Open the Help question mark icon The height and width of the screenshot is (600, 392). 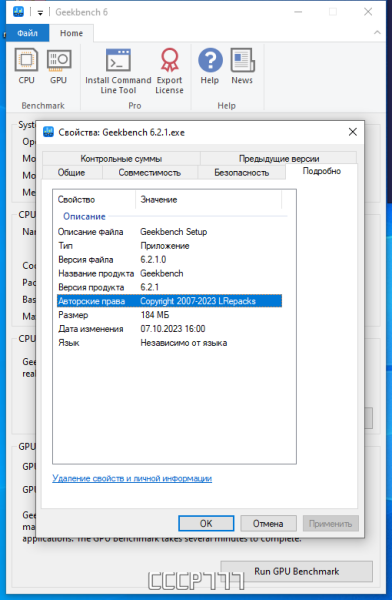(x=210, y=60)
